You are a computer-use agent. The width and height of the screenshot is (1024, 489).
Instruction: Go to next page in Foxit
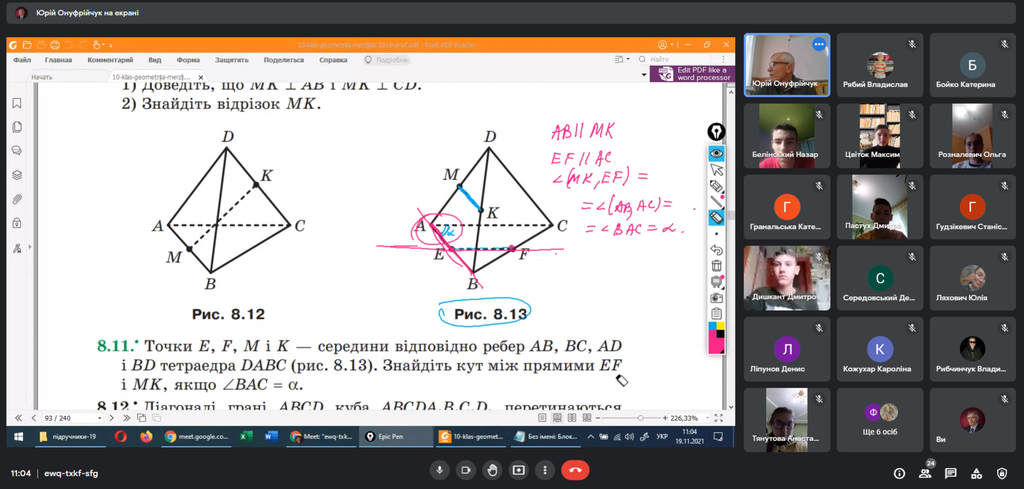[x=111, y=418]
